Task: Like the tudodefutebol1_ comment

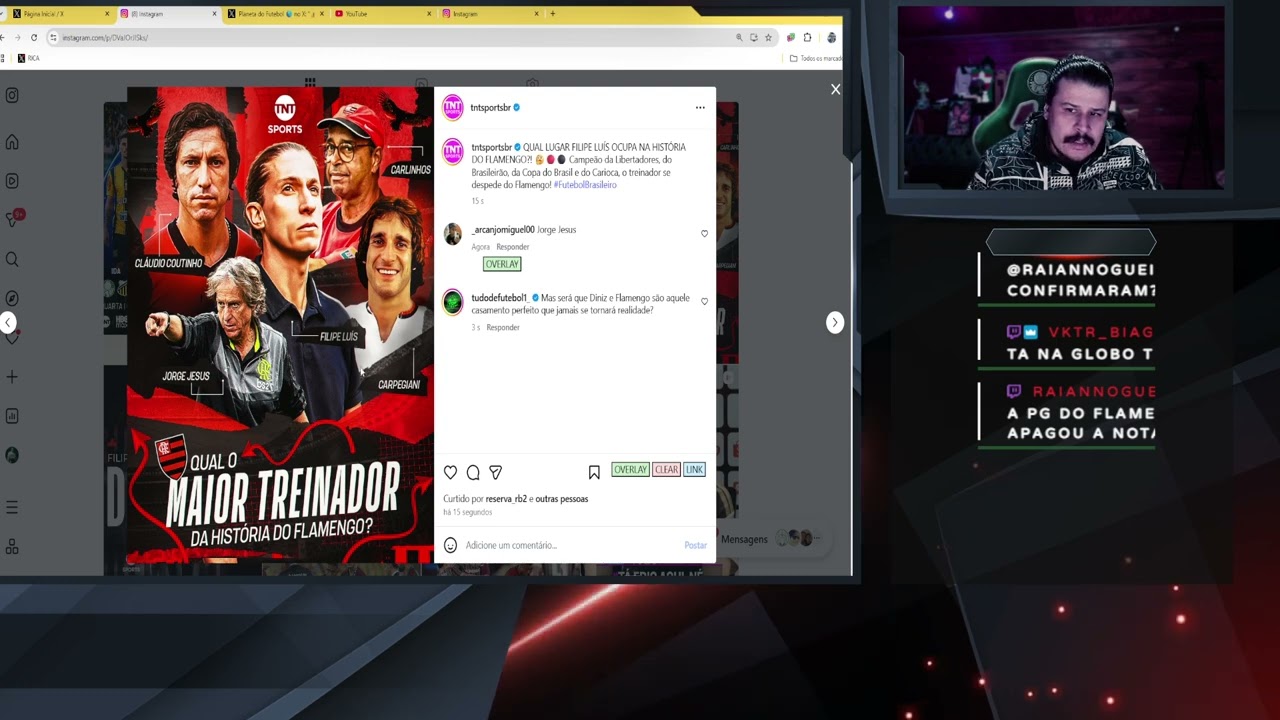Action: (x=704, y=301)
